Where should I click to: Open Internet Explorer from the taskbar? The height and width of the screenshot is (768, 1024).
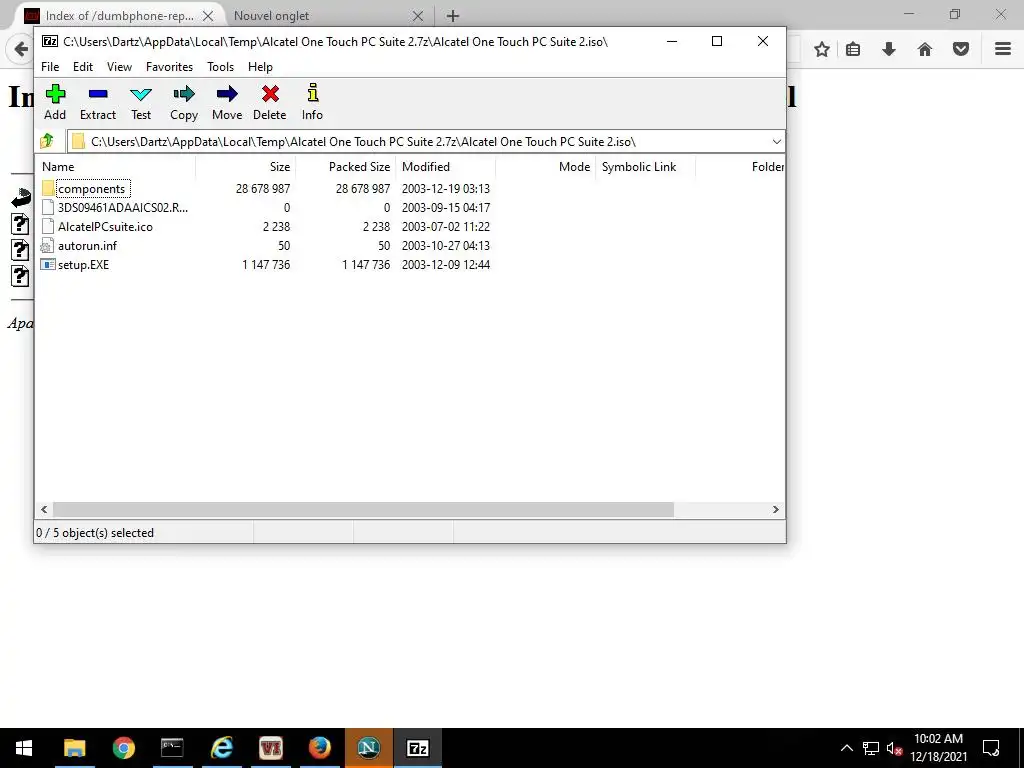(221, 748)
